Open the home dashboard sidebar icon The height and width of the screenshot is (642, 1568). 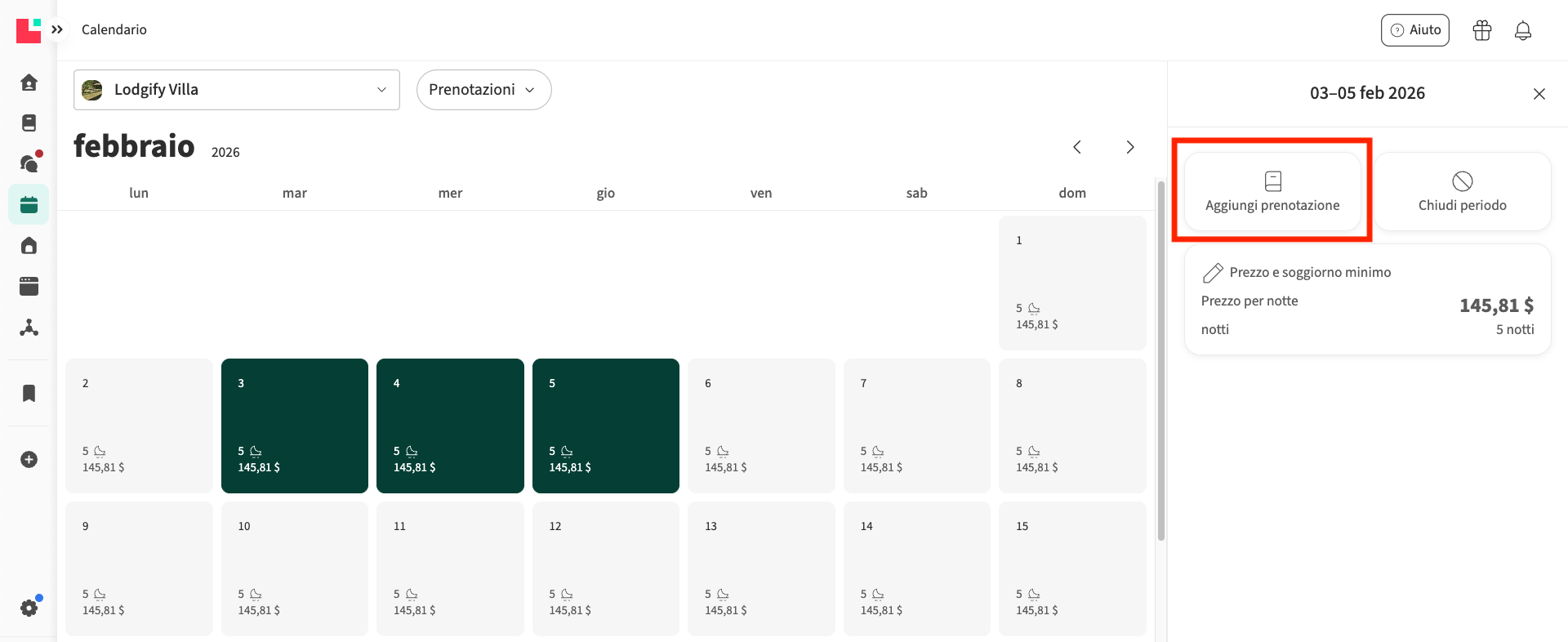point(29,82)
